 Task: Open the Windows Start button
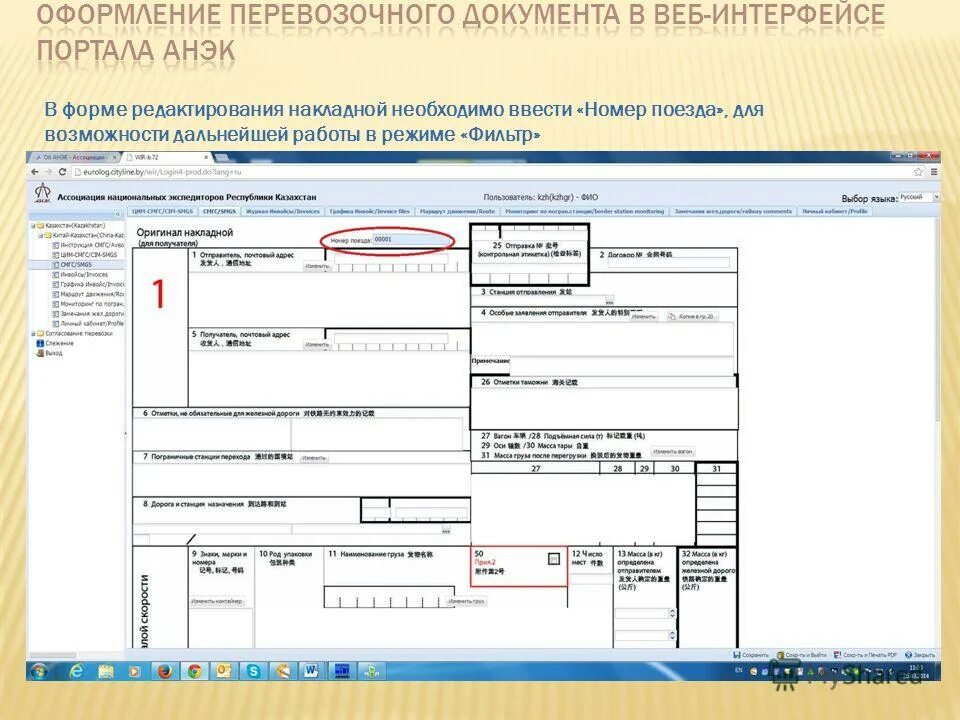39,672
